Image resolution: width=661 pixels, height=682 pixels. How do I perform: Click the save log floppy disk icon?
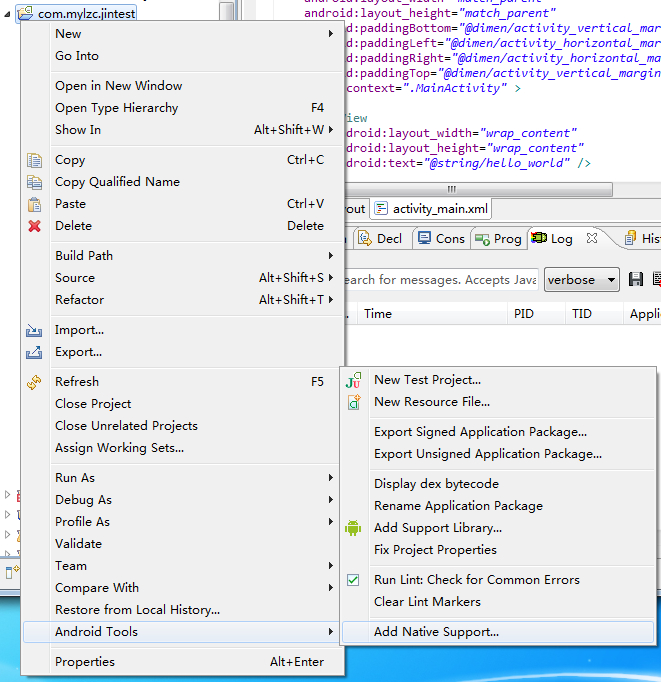click(636, 279)
